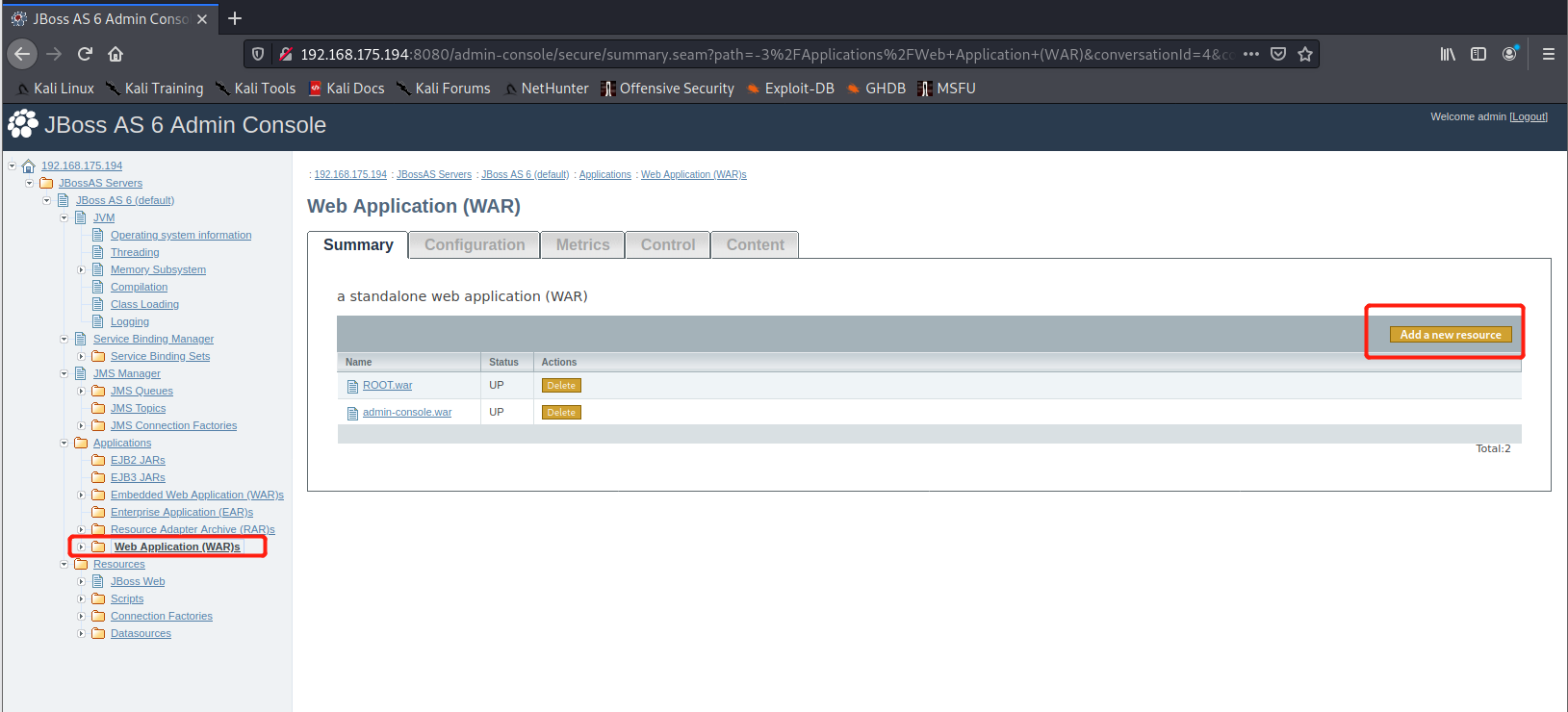The height and width of the screenshot is (712, 1568).
Task: Open the ROOT.war link in the table
Action: (x=387, y=385)
